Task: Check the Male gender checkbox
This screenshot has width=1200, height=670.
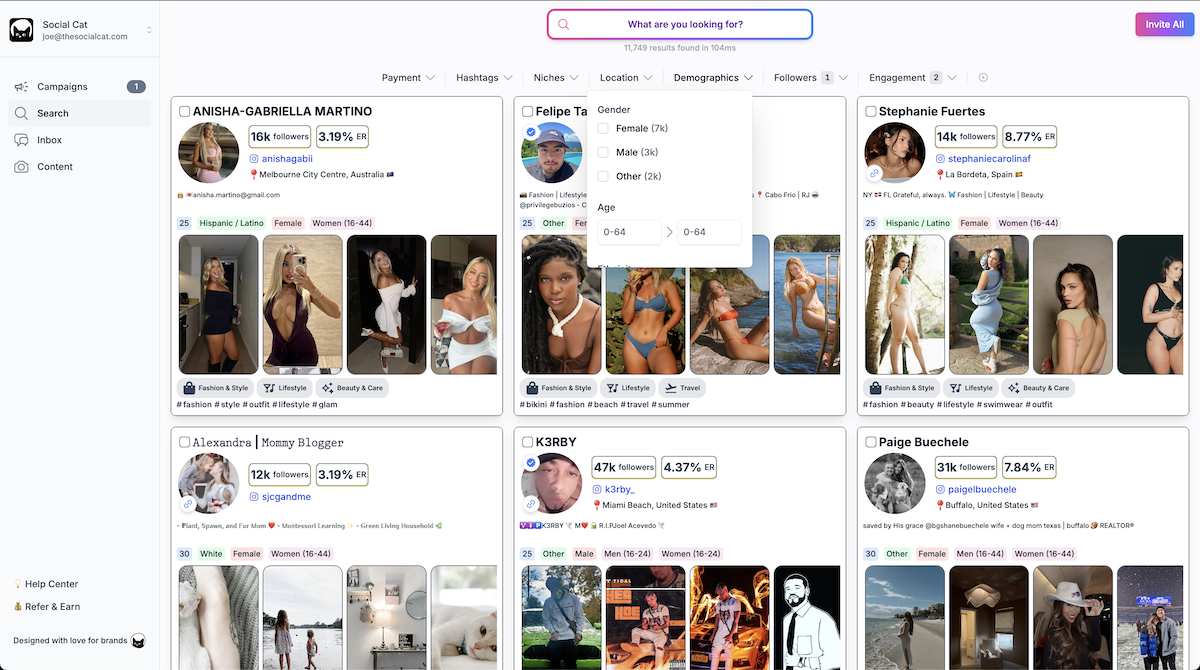Action: [603, 152]
